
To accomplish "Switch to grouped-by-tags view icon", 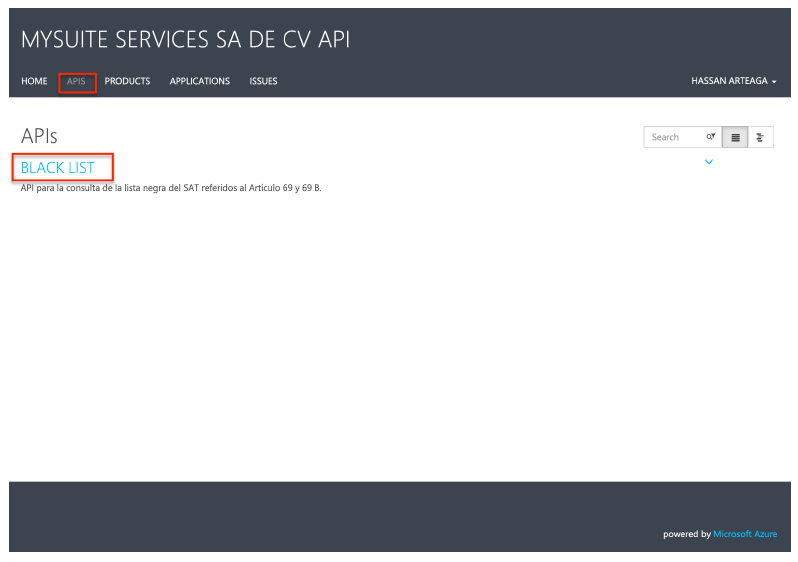I will tap(760, 137).
